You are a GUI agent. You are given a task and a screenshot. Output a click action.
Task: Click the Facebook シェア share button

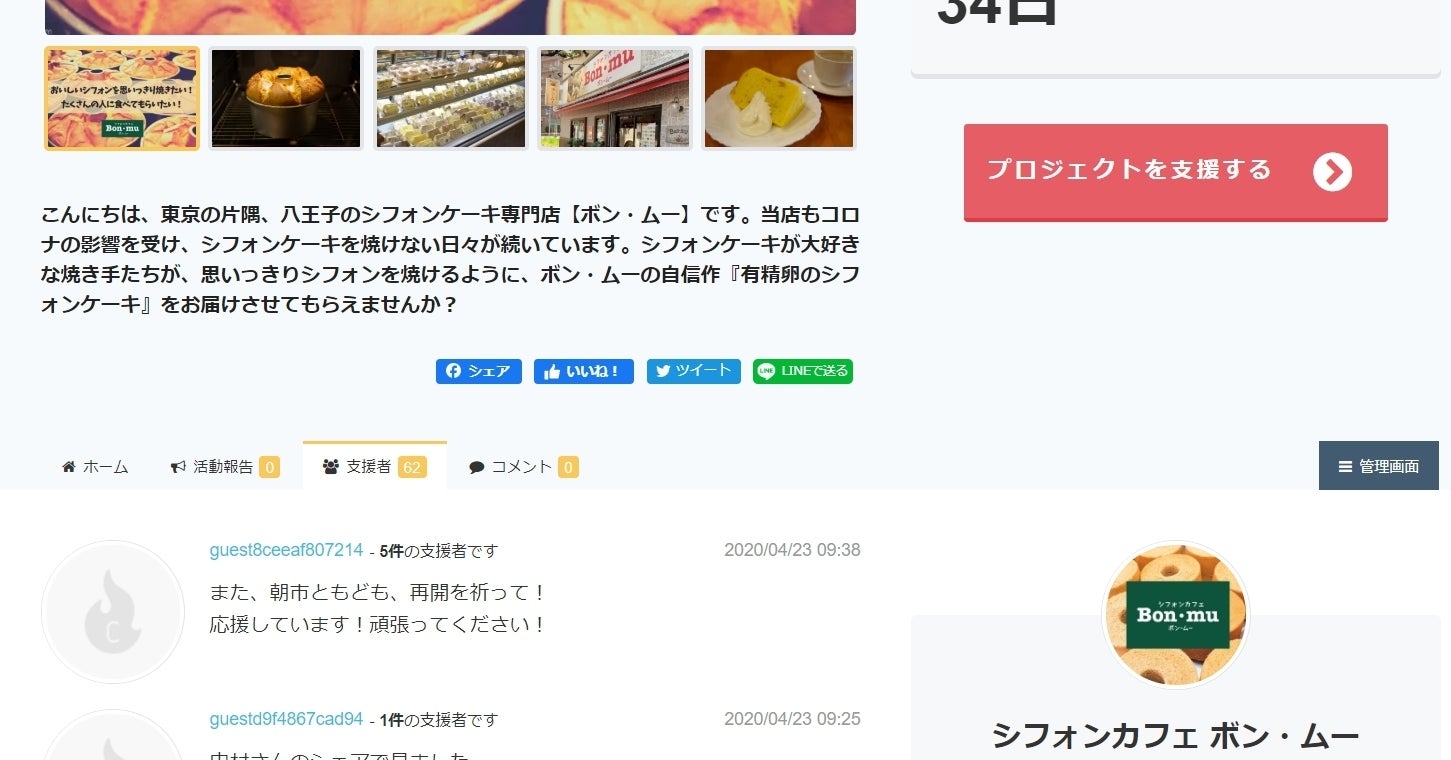point(478,371)
